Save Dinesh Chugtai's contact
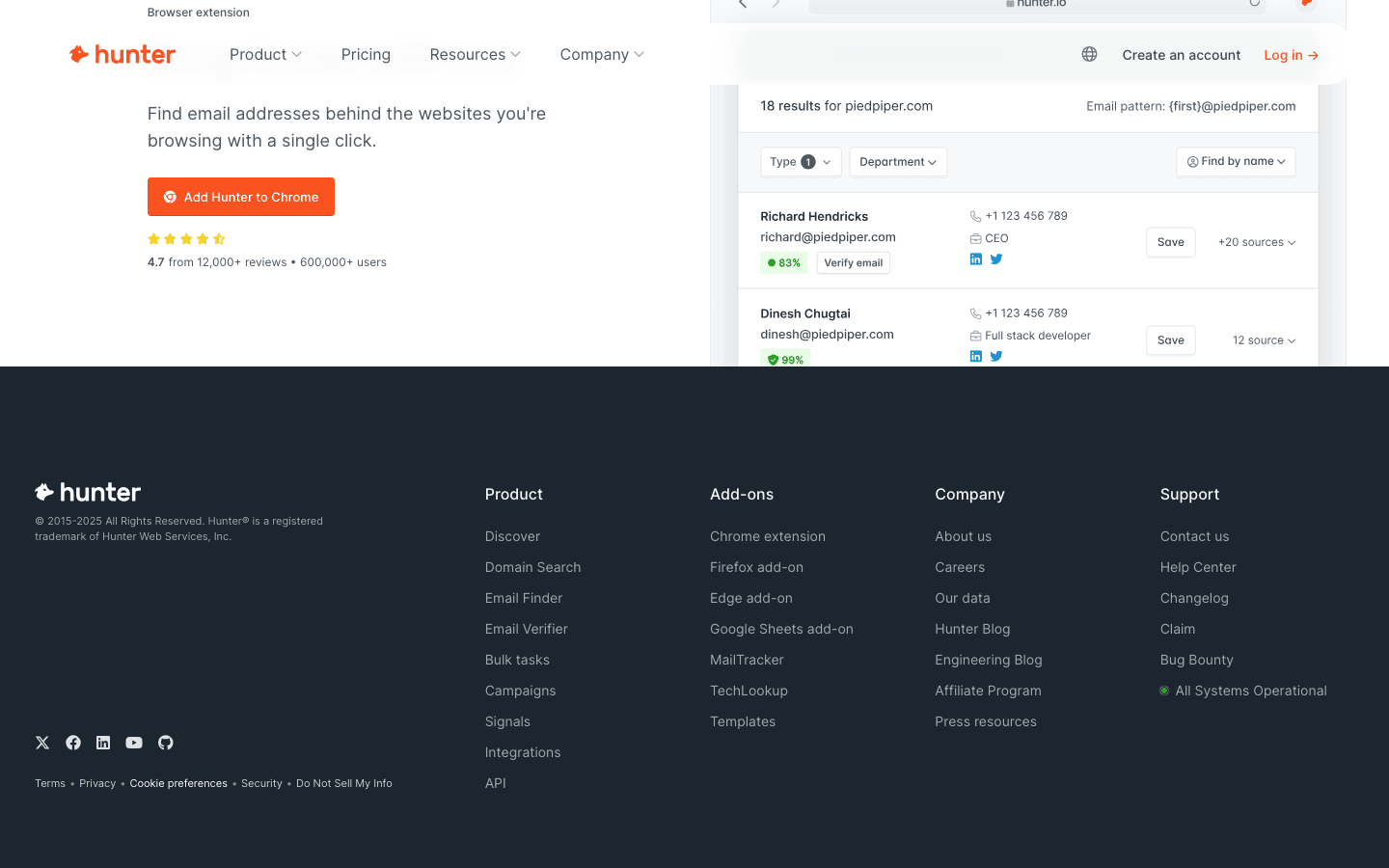The width and height of the screenshot is (1389, 868). click(1171, 340)
